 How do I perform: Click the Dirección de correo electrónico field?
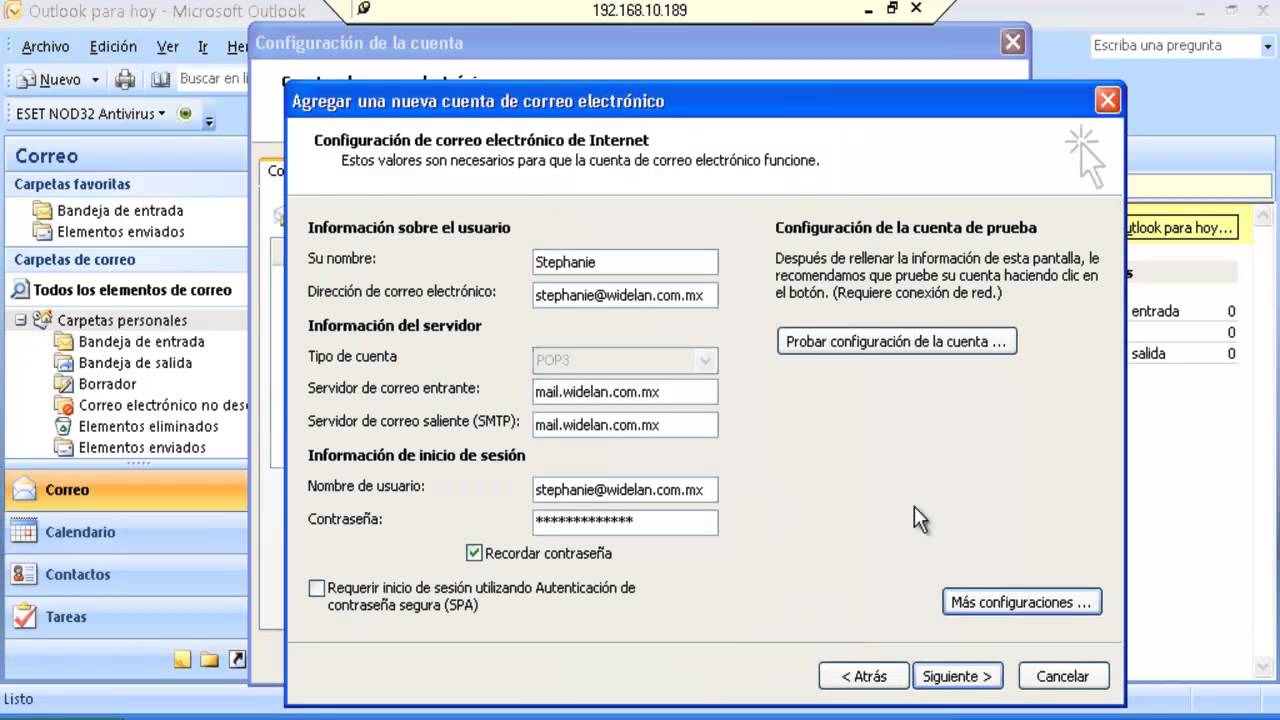click(x=625, y=295)
